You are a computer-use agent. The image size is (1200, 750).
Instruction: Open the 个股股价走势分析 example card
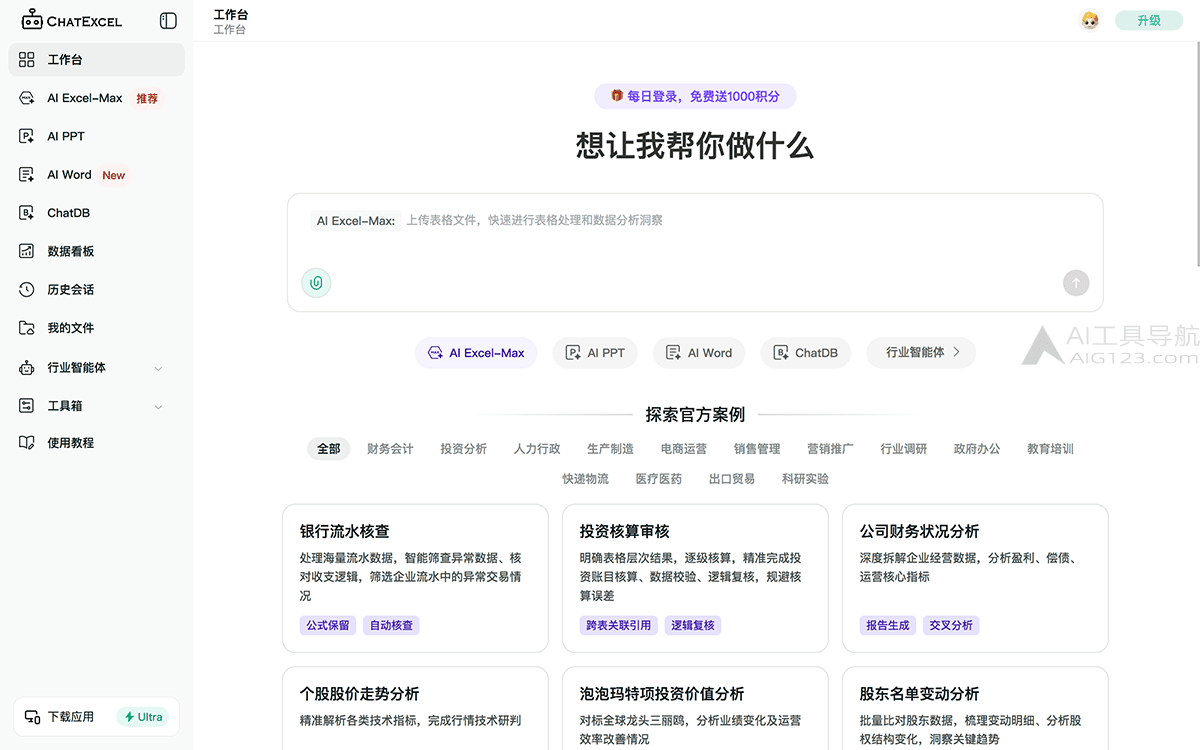click(415, 708)
